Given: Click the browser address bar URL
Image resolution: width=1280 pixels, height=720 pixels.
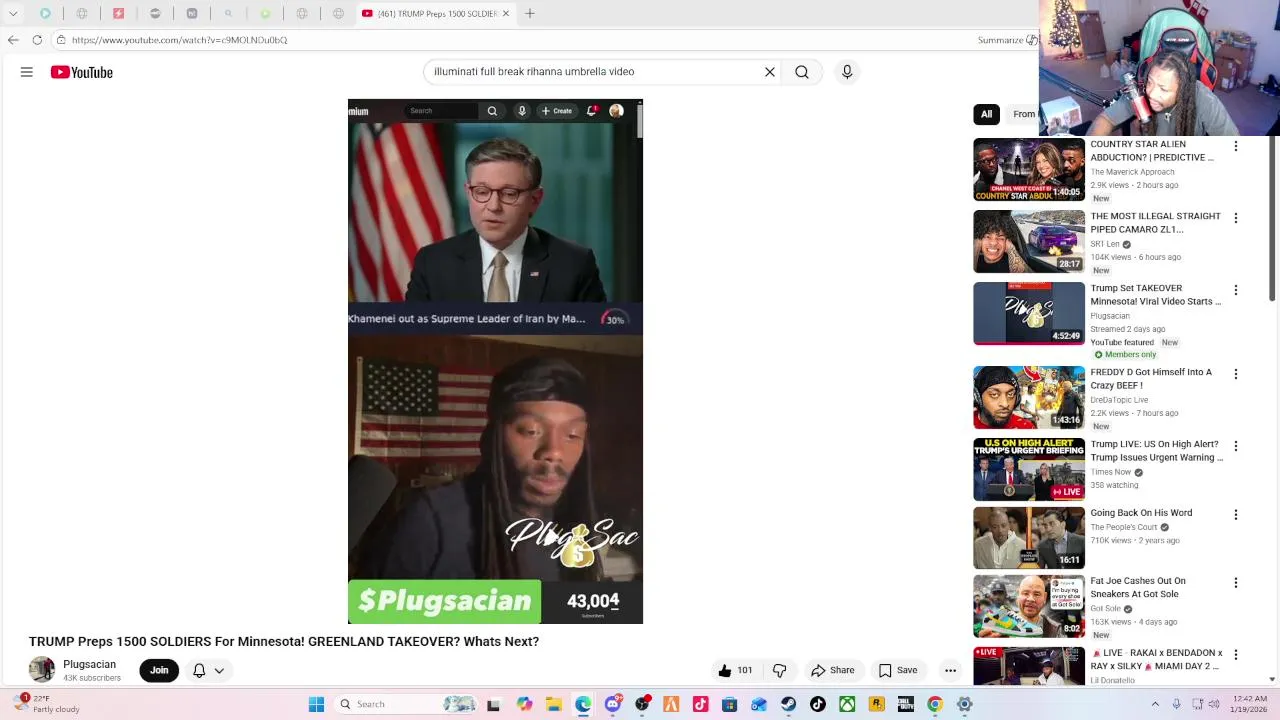Looking at the screenshot, I should click(180, 40).
